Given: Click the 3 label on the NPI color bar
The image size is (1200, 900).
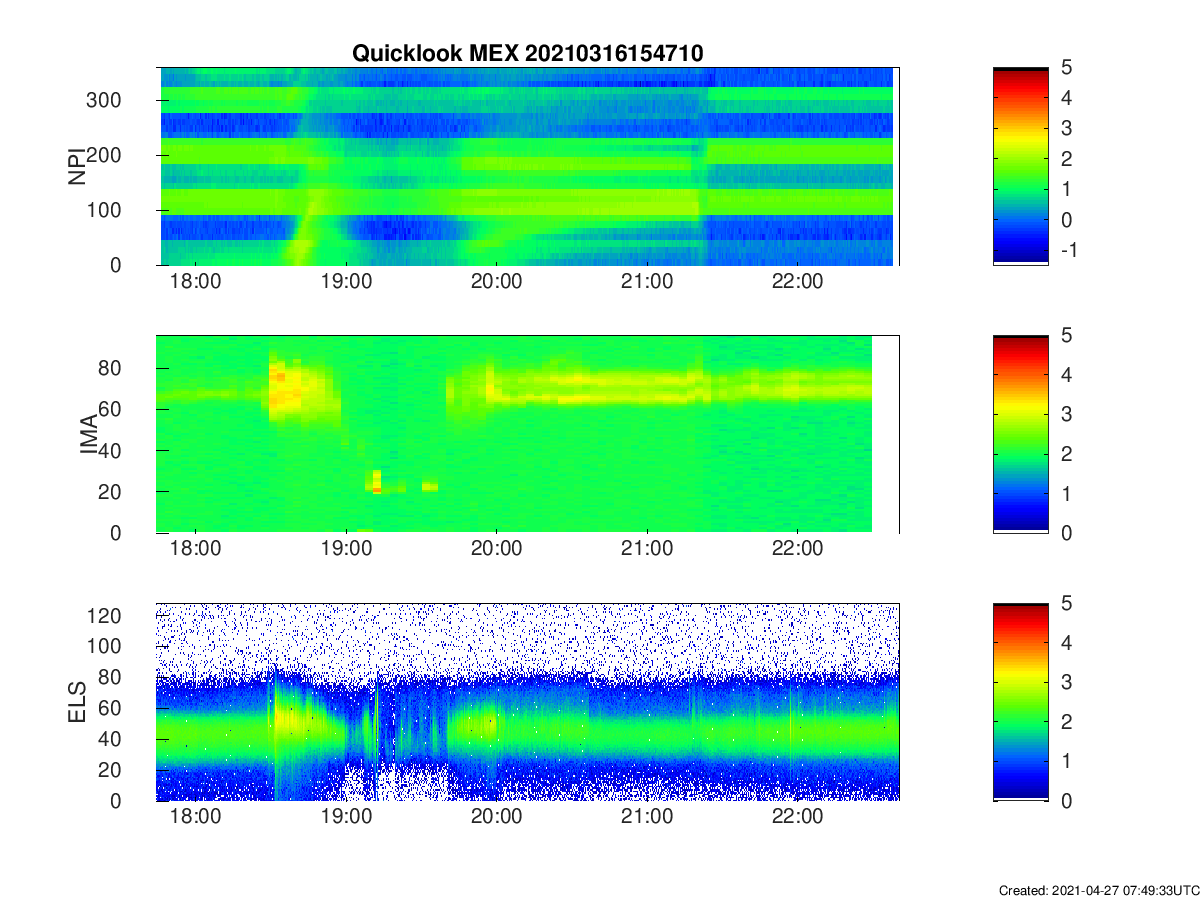Looking at the screenshot, I should [x=1066, y=128].
